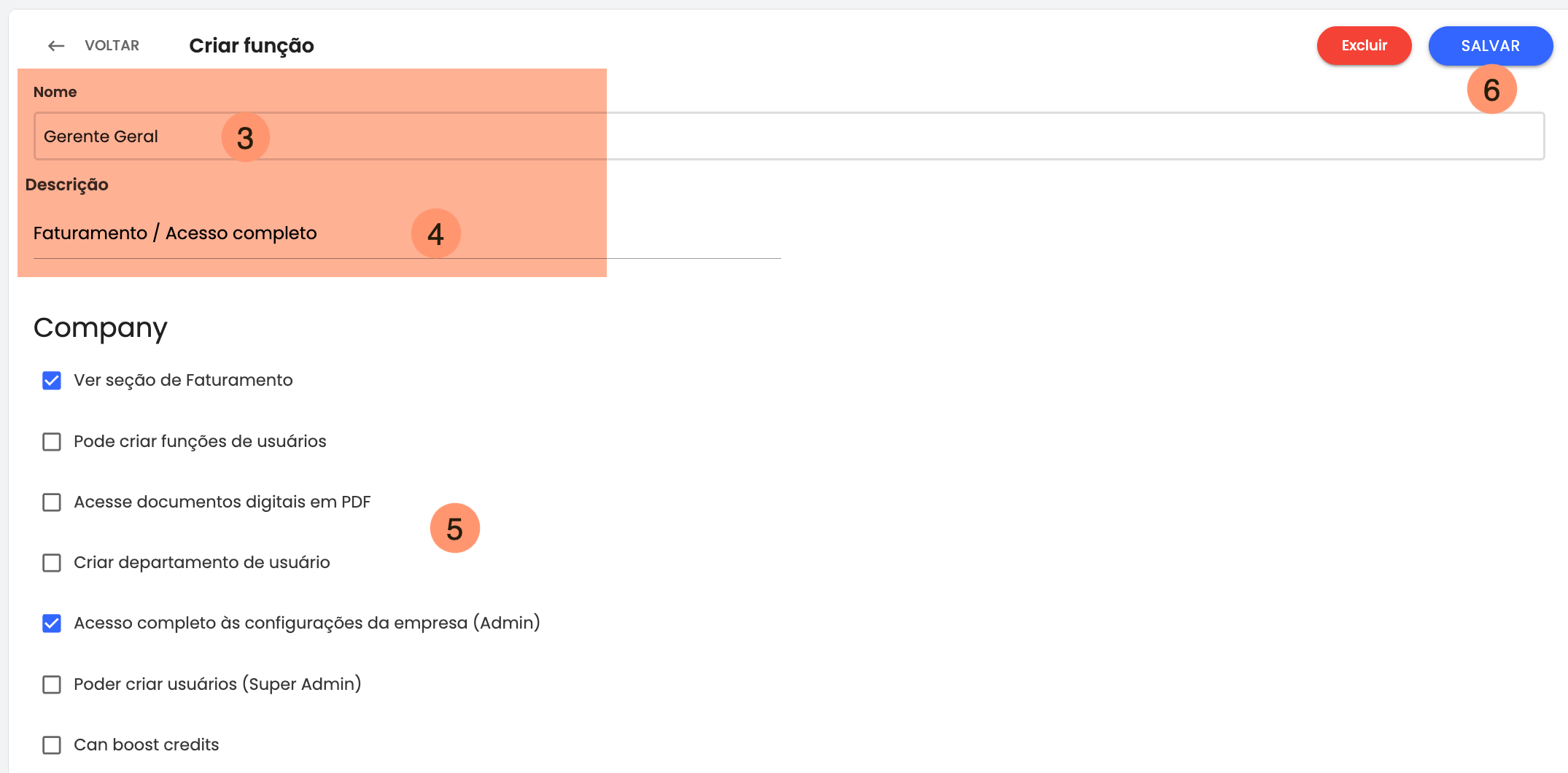Uncheck Ver seção de Faturamento checkbox
The height and width of the screenshot is (773, 1568).
[x=52, y=381]
